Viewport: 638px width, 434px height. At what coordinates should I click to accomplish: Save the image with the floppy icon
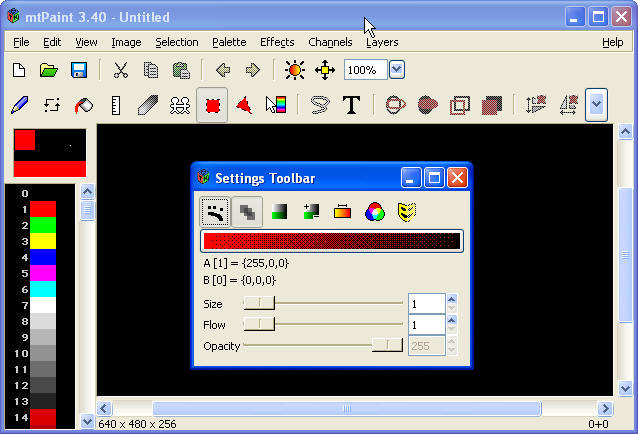pyautogui.click(x=79, y=70)
